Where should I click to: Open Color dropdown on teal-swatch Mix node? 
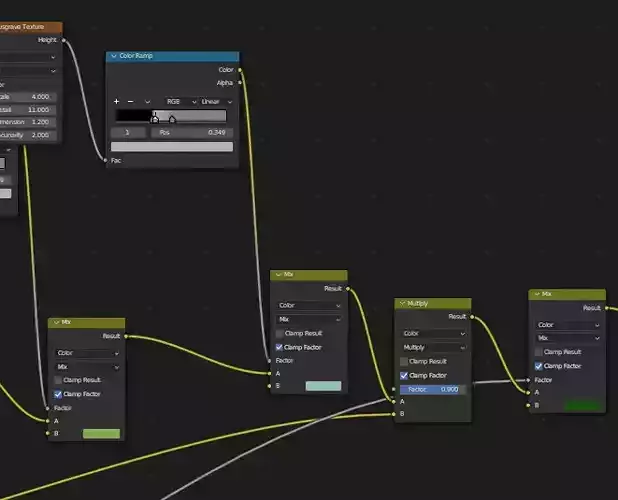309,305
